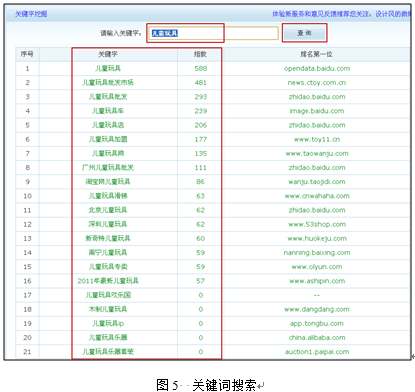Open keyword 儿童玩具店

108,125
